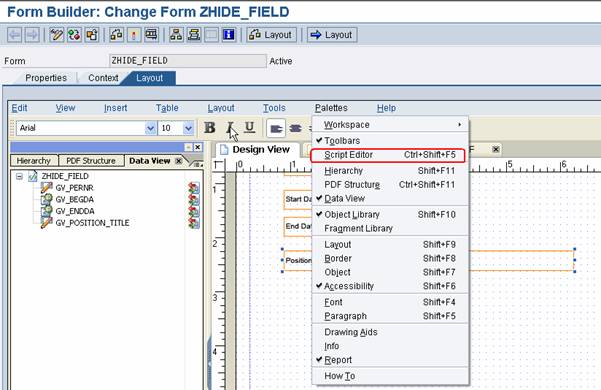601x390 pixels.
Task: Click the Layout button with blue arrow
Action: click(332, 35)
